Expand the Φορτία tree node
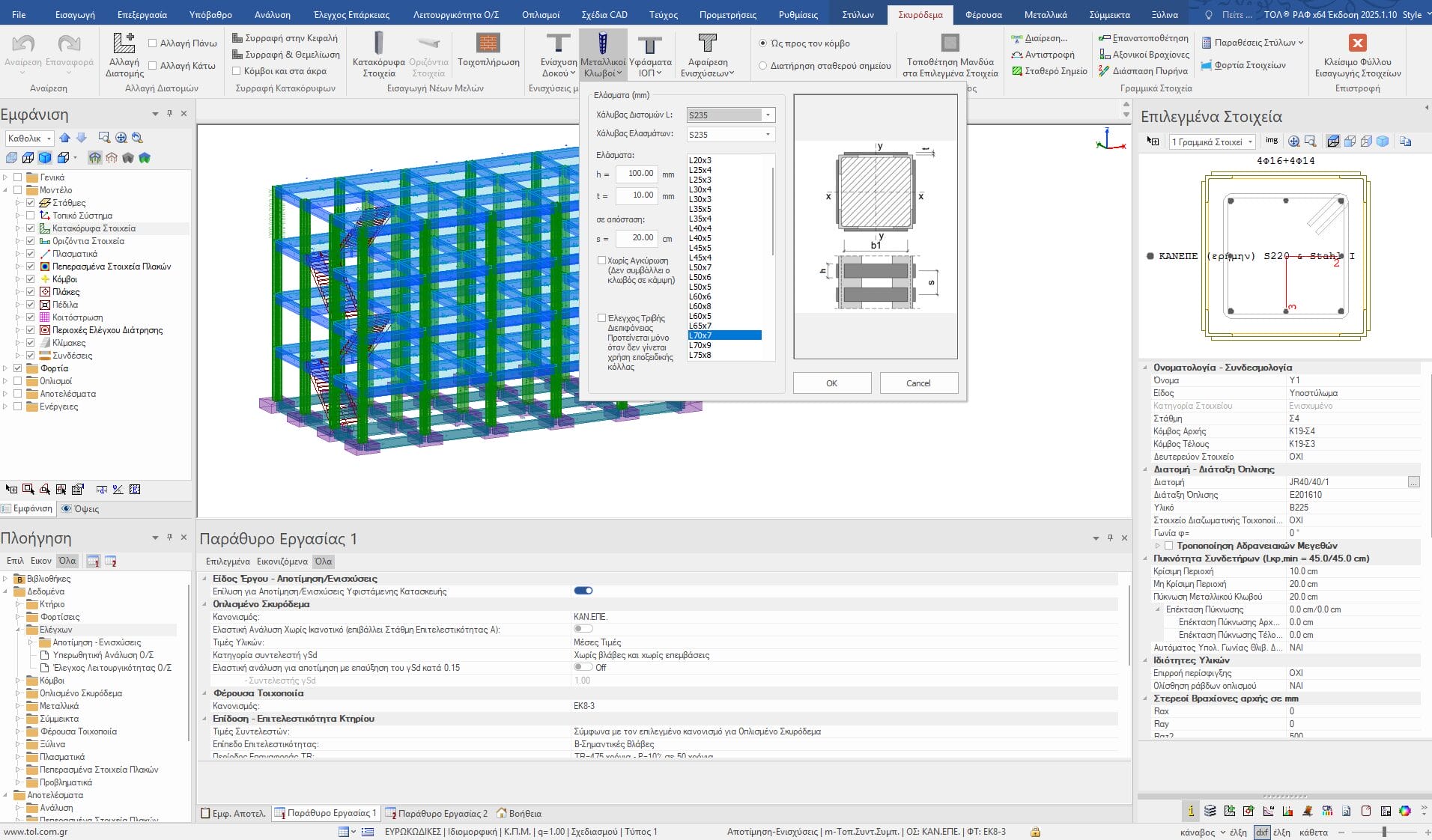1432x840 pixels. pyautogui.click(x=6, y=368)
